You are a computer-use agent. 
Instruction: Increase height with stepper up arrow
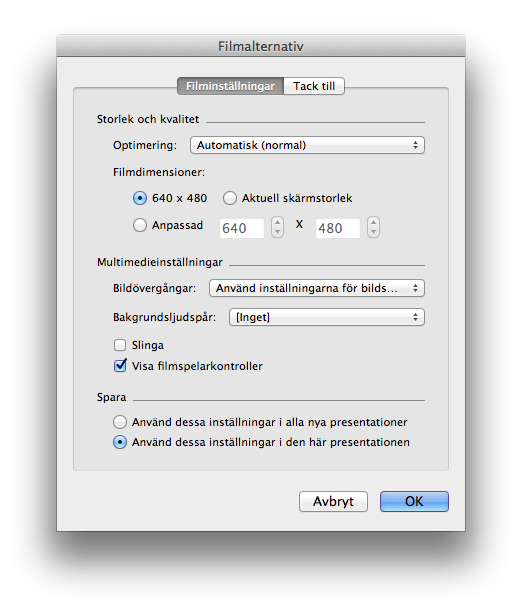[x=373, y=222]
